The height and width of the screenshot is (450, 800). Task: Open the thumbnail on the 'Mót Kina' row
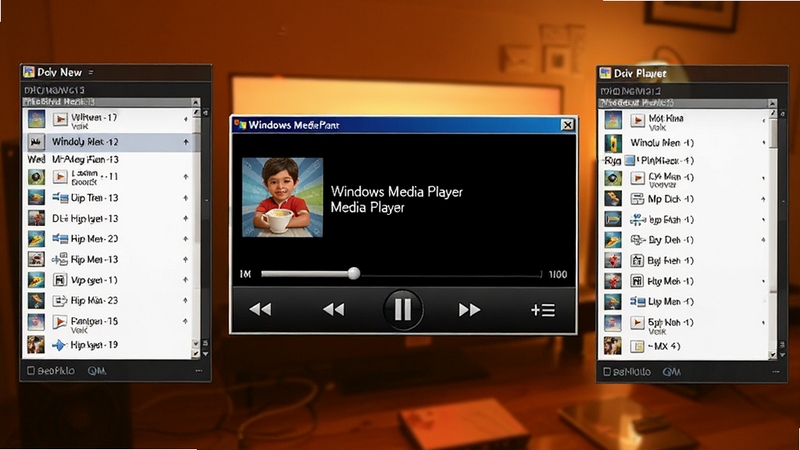pyautogui.click(x=613, y=120)
